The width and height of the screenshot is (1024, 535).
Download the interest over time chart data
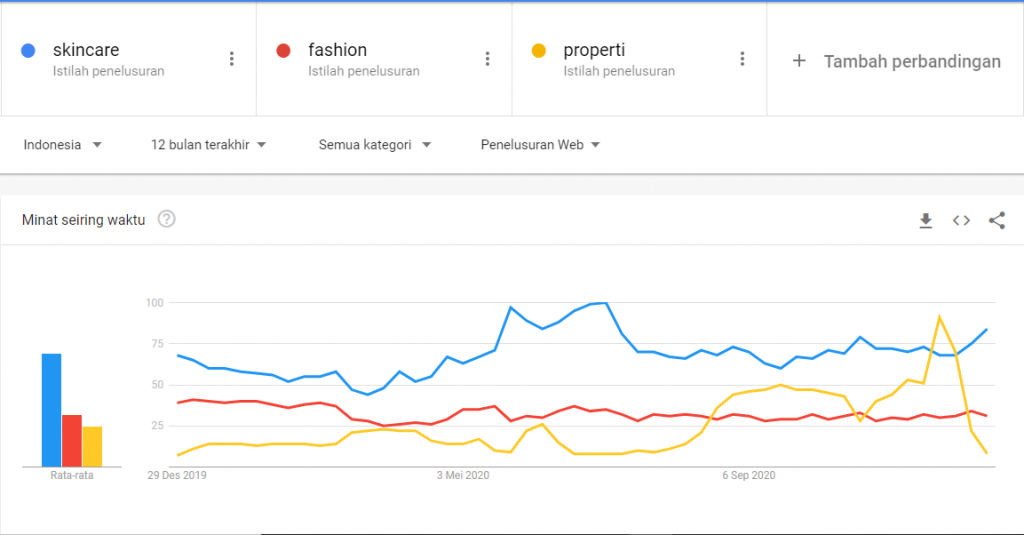(x=926, y=221)
